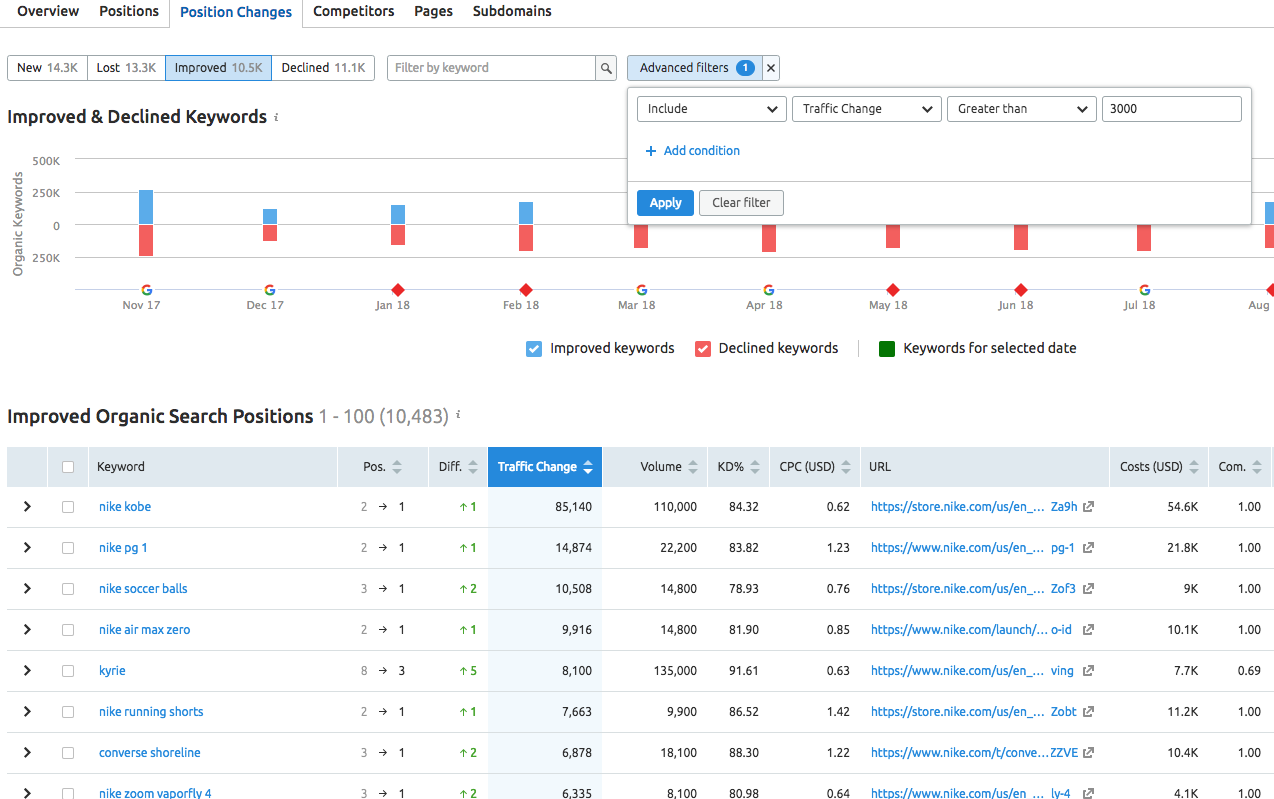Image resolution: width=1274 pixels, height=799 pixels.
Task: Open external link for converse shoreline URL
Action: coord(1089,753)
